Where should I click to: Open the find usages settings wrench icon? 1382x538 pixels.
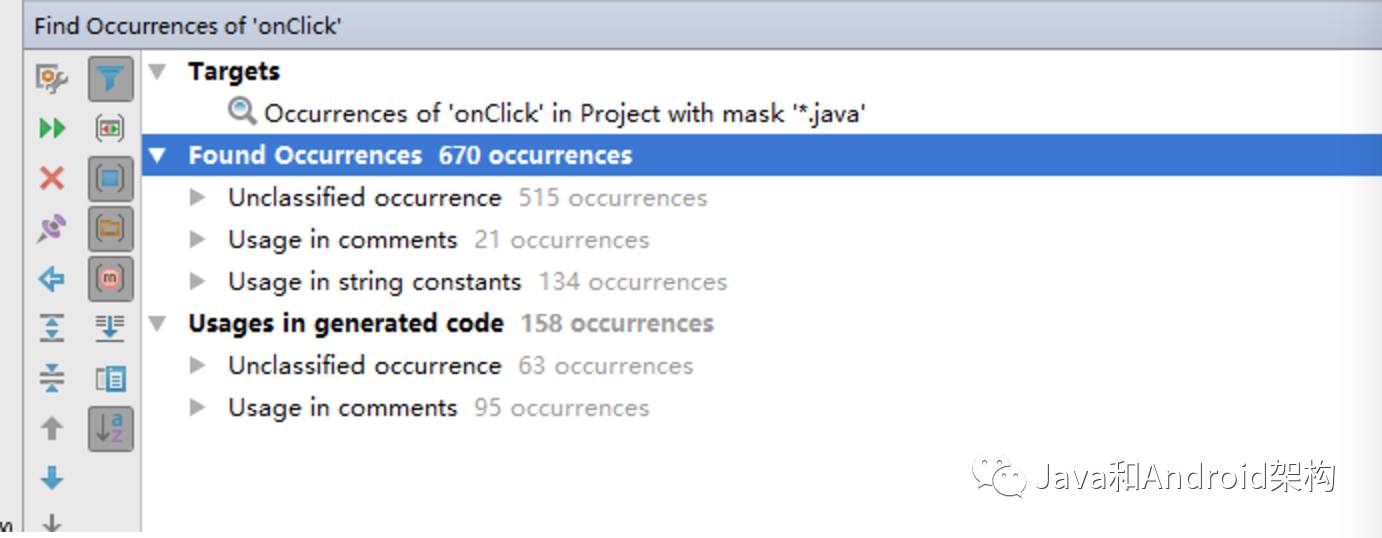(52, 78)
